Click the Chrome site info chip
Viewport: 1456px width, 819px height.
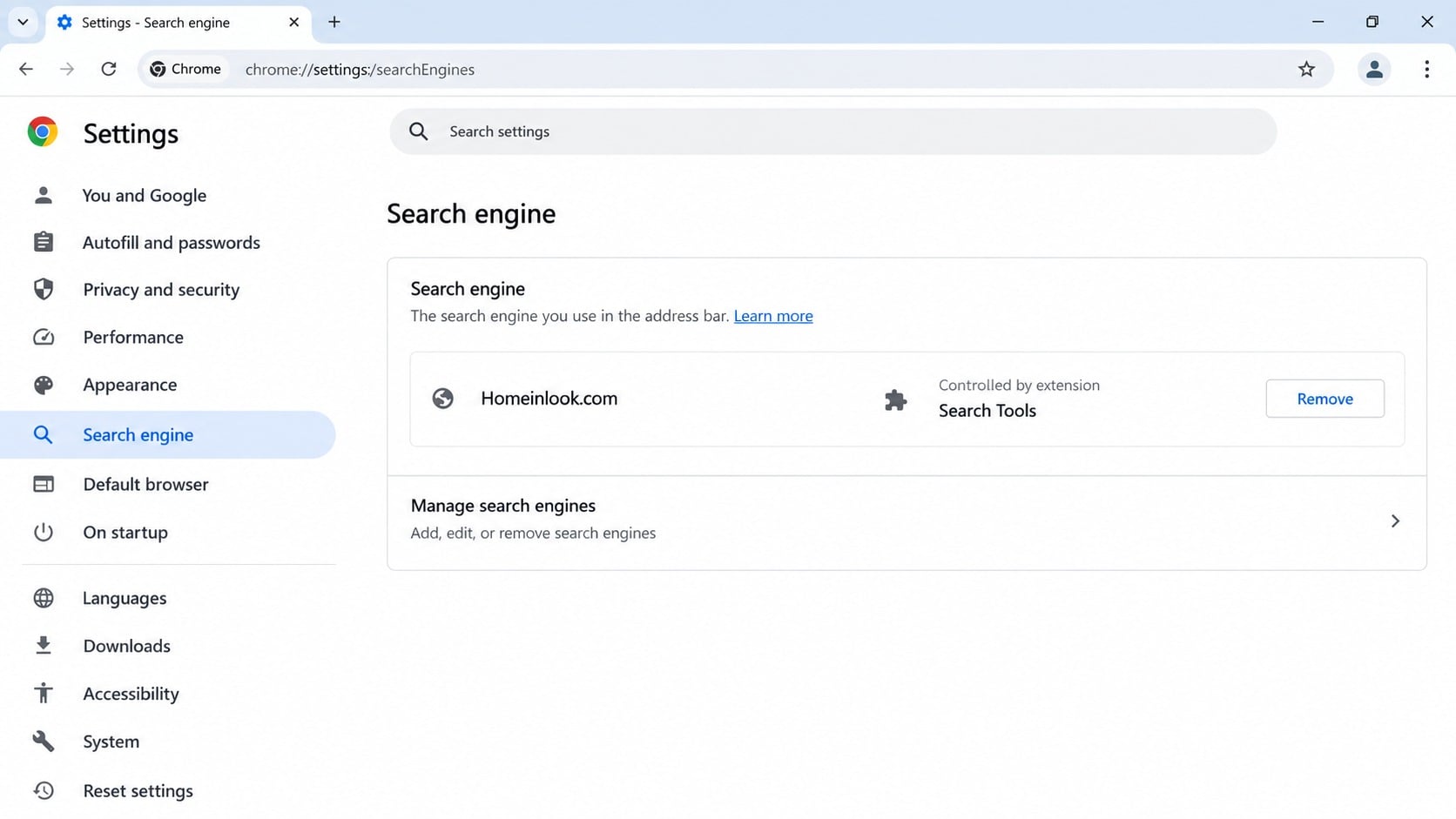pyautogui.click(x=185, y=69)
